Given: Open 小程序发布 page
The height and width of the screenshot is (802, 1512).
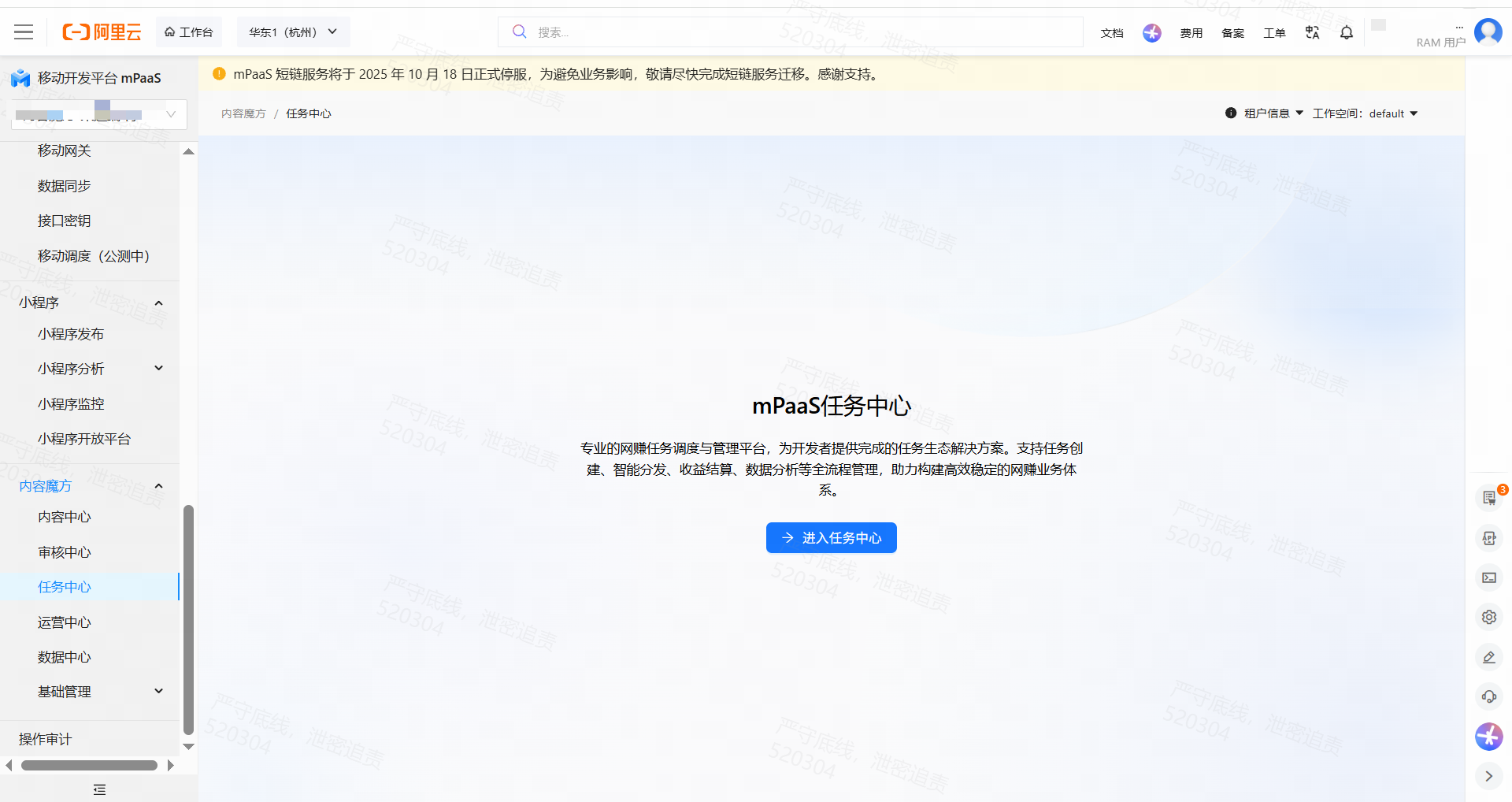Looking at the screenshot, I should coord(71,334).
